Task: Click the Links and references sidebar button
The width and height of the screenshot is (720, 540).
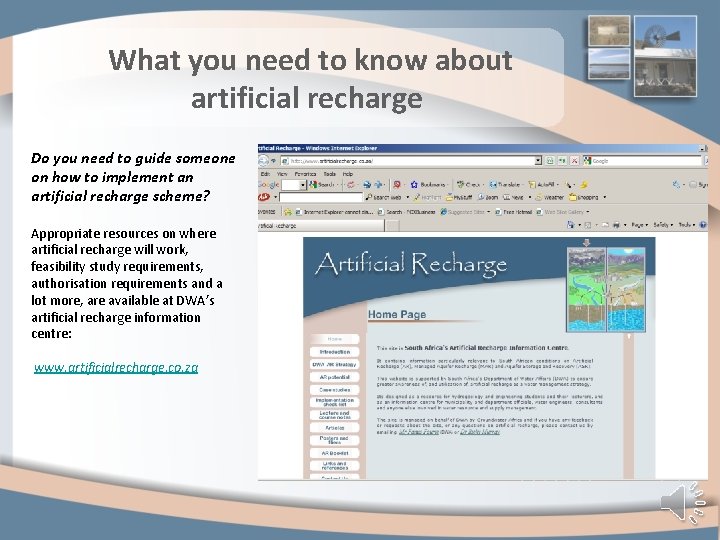Action: [x=335, y=466]
